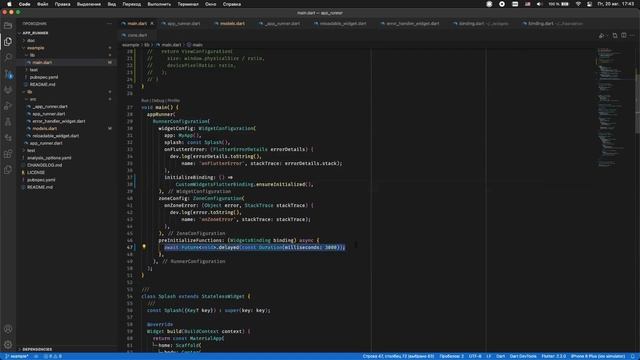The height and width of the screenshot is (360, 640).
Task: Click the main.dart breadcrumb segment
Action: (171, 45)
